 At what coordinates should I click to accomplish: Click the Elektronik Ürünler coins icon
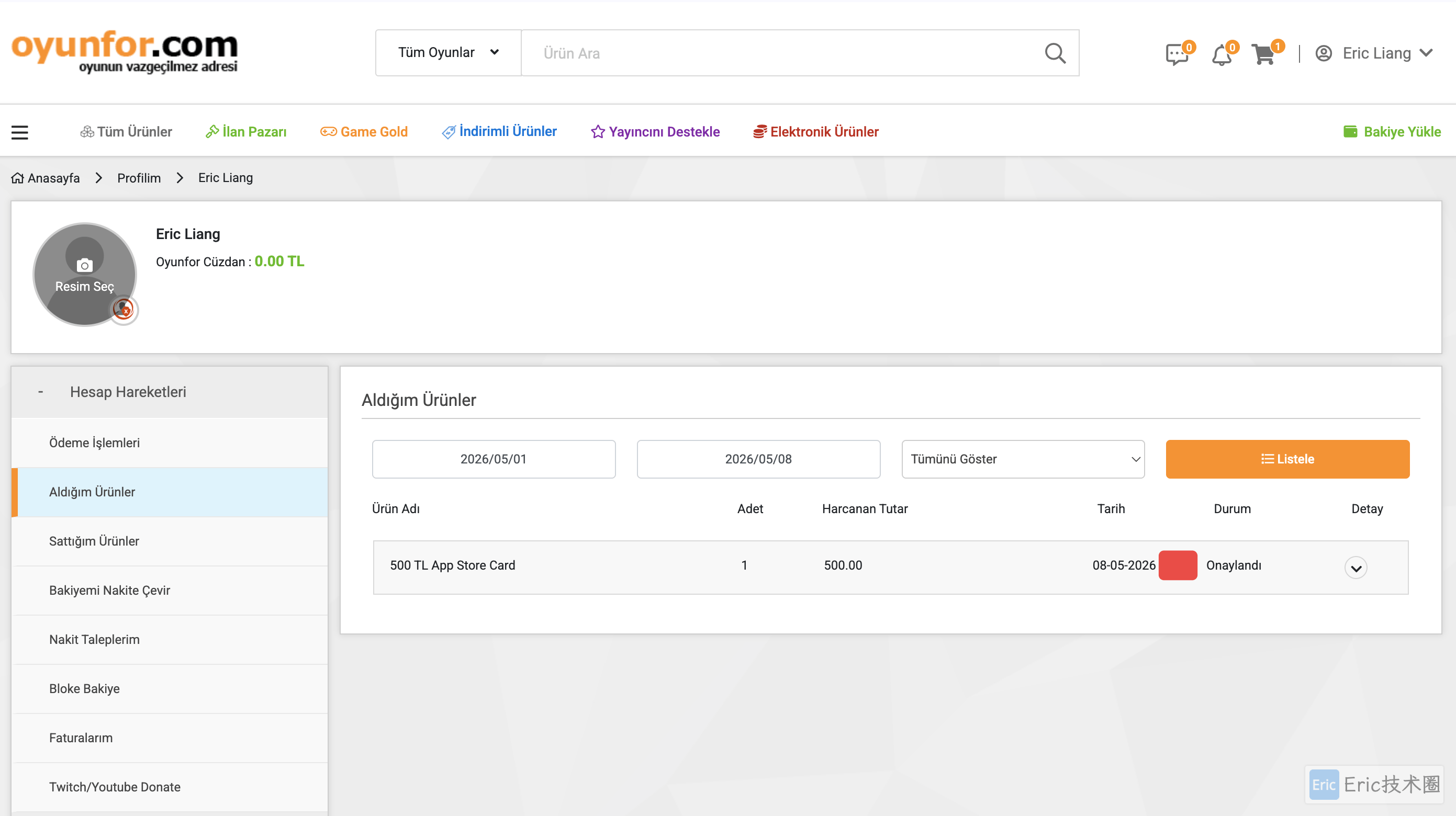(759, 132)
